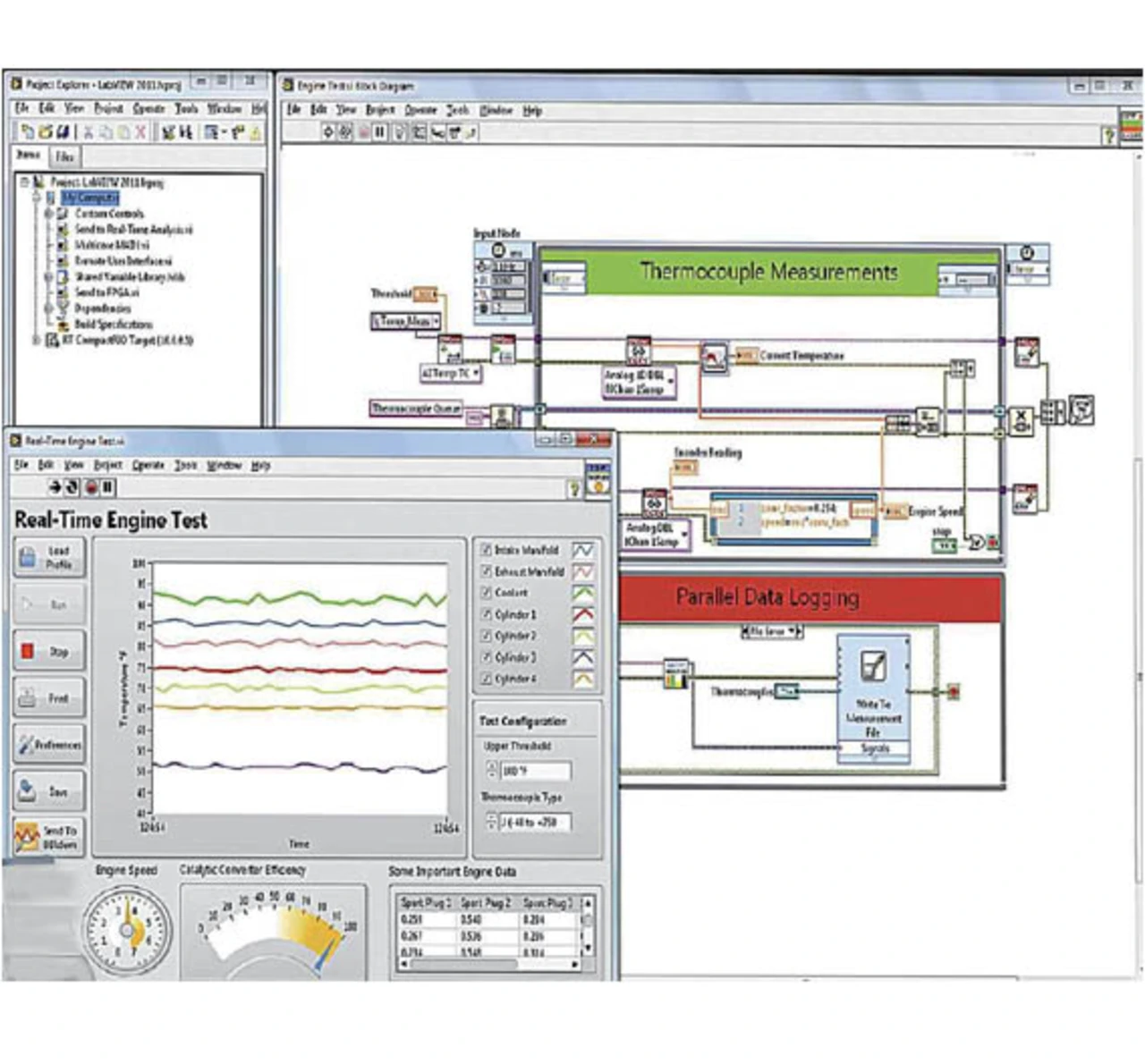Expand the Custom Controls folder
The width and height of the screenshot is (1145, 1064).
pos(49,214)
